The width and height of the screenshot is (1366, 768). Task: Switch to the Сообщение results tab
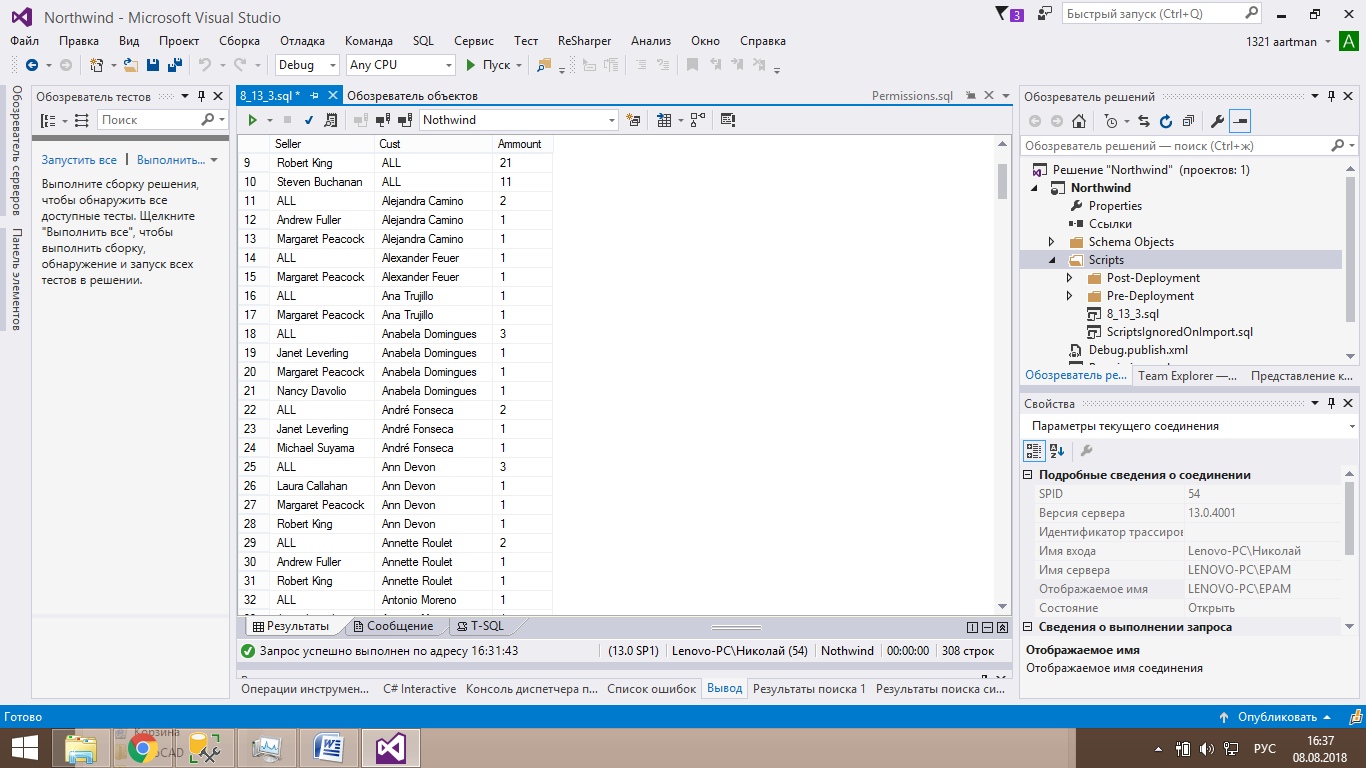coord(392,626)
